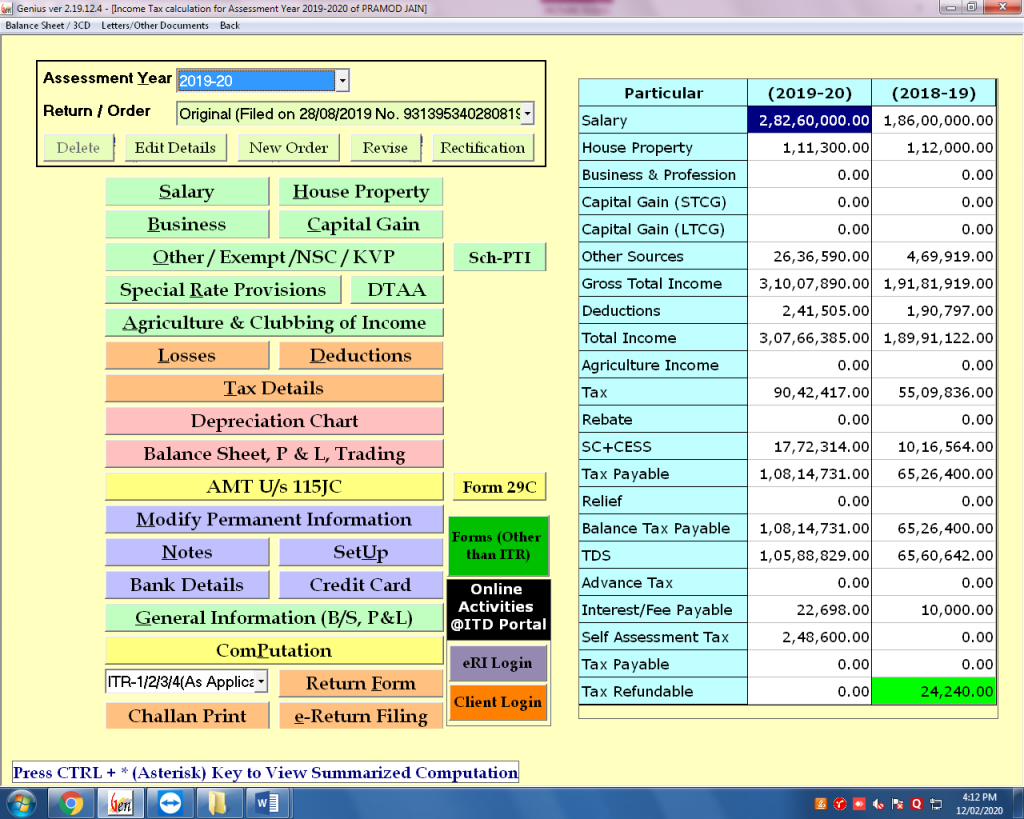Open the Salary section

[x=186, y=191]
